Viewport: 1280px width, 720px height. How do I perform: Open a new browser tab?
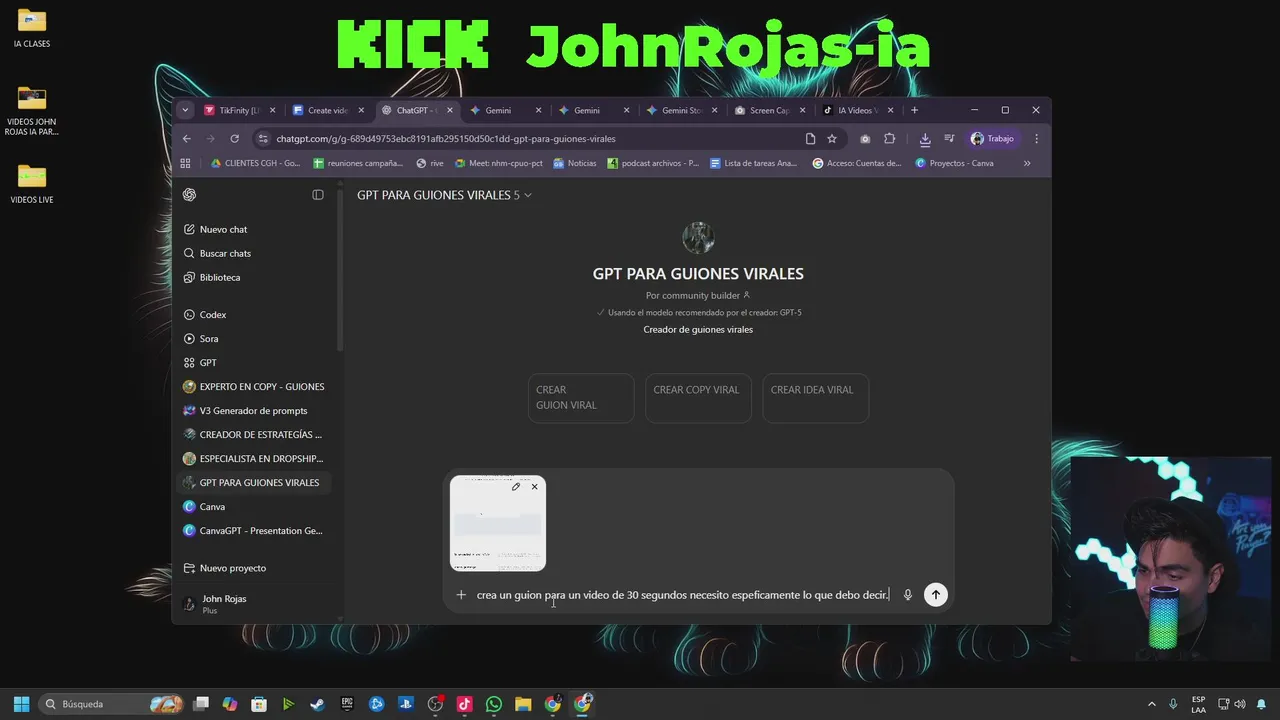point(914,110)
